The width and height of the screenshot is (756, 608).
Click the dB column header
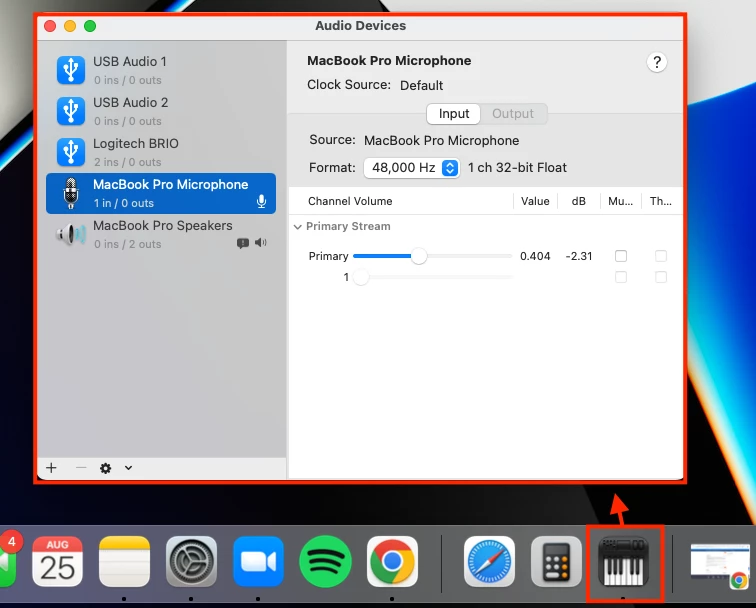coord(579,201)
